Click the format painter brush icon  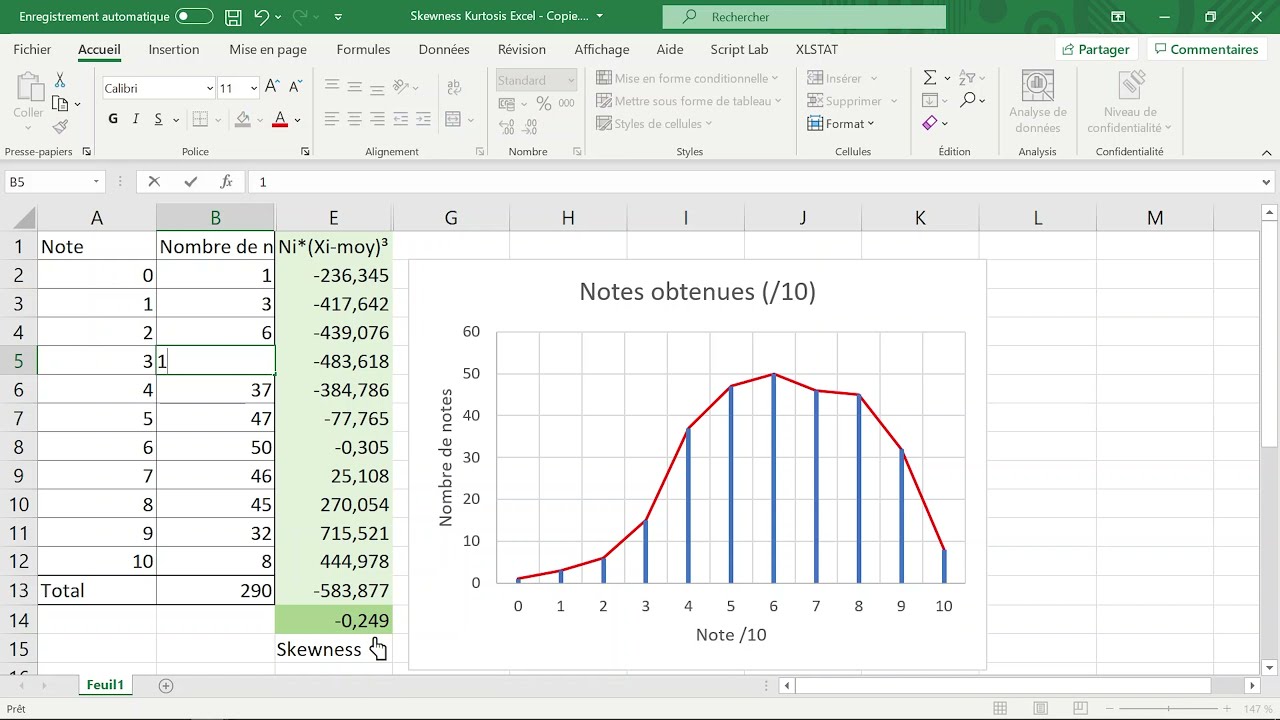click(x=60, y=127)
